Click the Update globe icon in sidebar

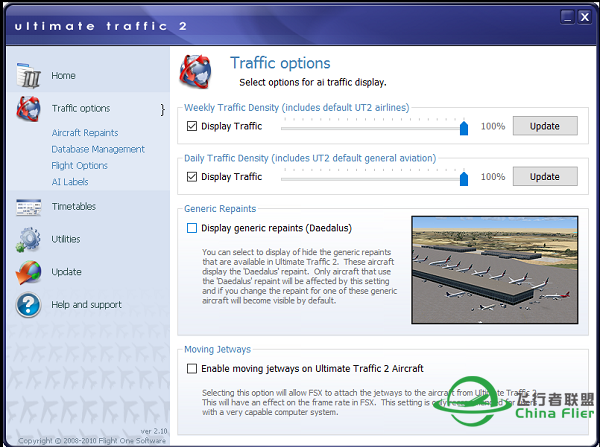28,272
